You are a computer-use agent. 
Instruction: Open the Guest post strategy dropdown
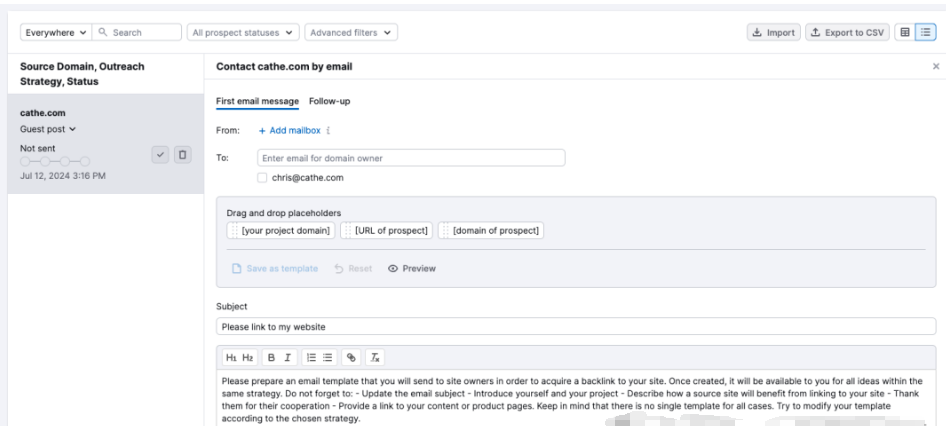(x=48, y=129)
